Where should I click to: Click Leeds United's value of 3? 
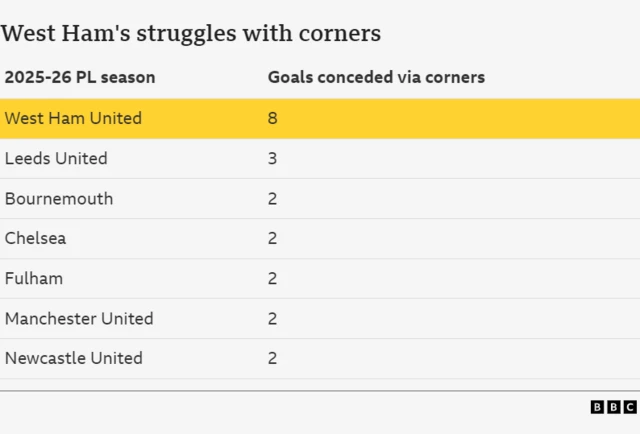(x=272, y=158)
